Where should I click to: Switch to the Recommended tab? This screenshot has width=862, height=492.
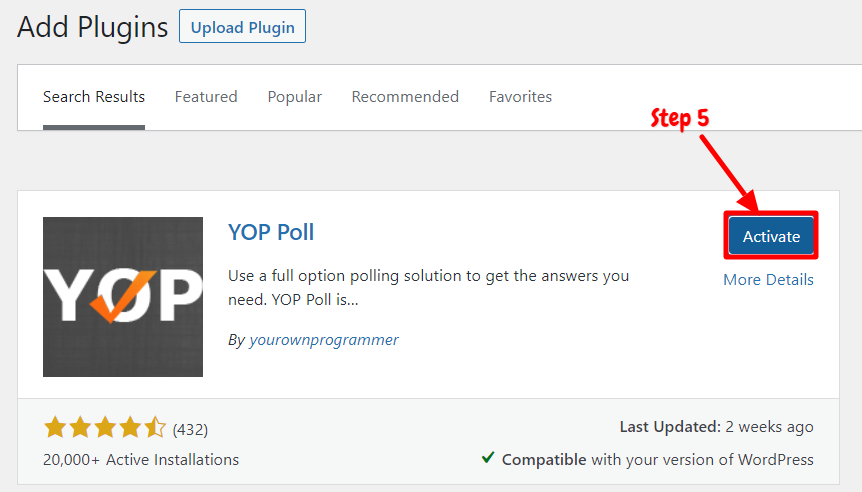(x=405, y=97)
